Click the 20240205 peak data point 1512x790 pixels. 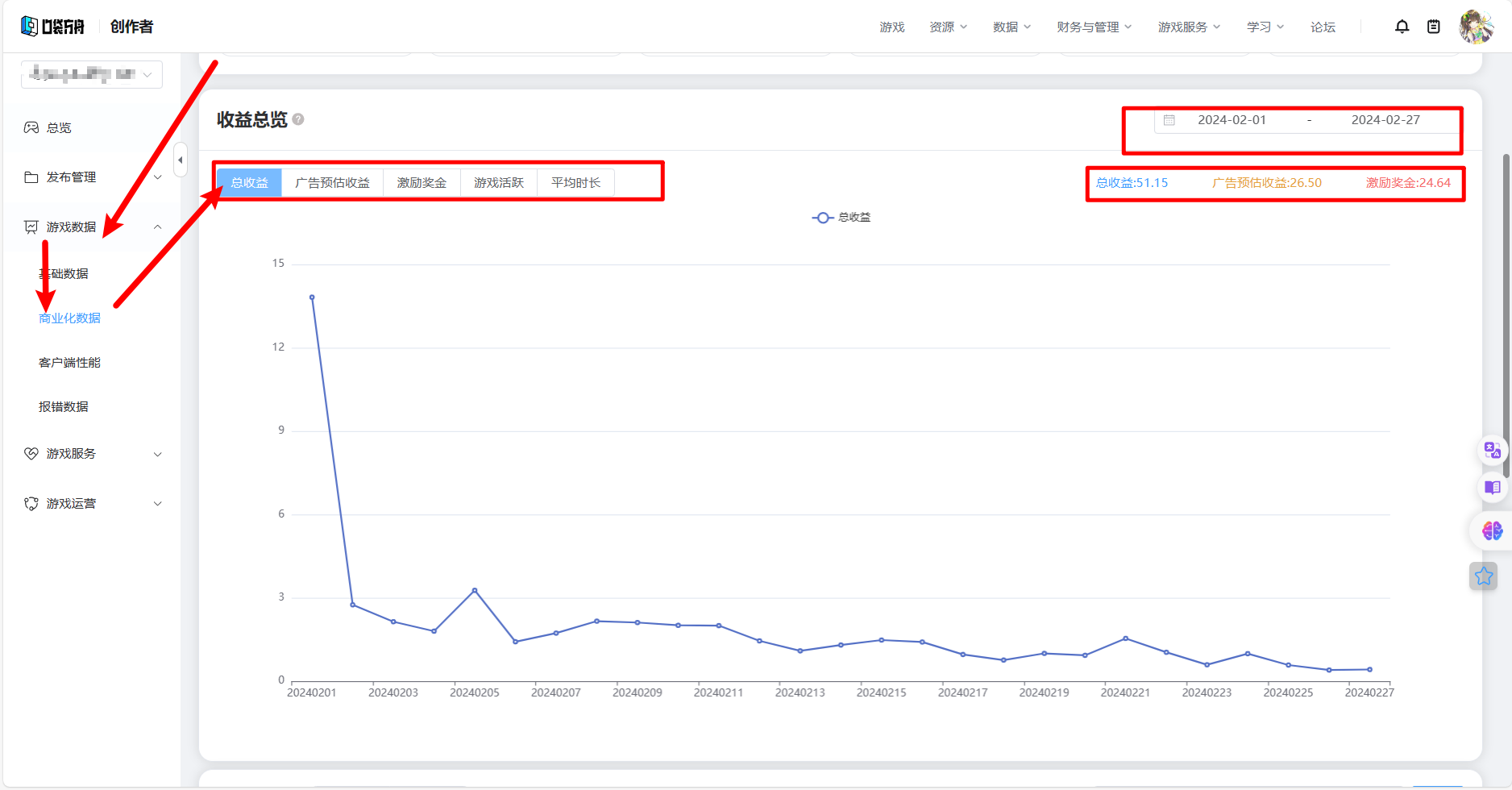pyautogui.click(x=475, y=590)
